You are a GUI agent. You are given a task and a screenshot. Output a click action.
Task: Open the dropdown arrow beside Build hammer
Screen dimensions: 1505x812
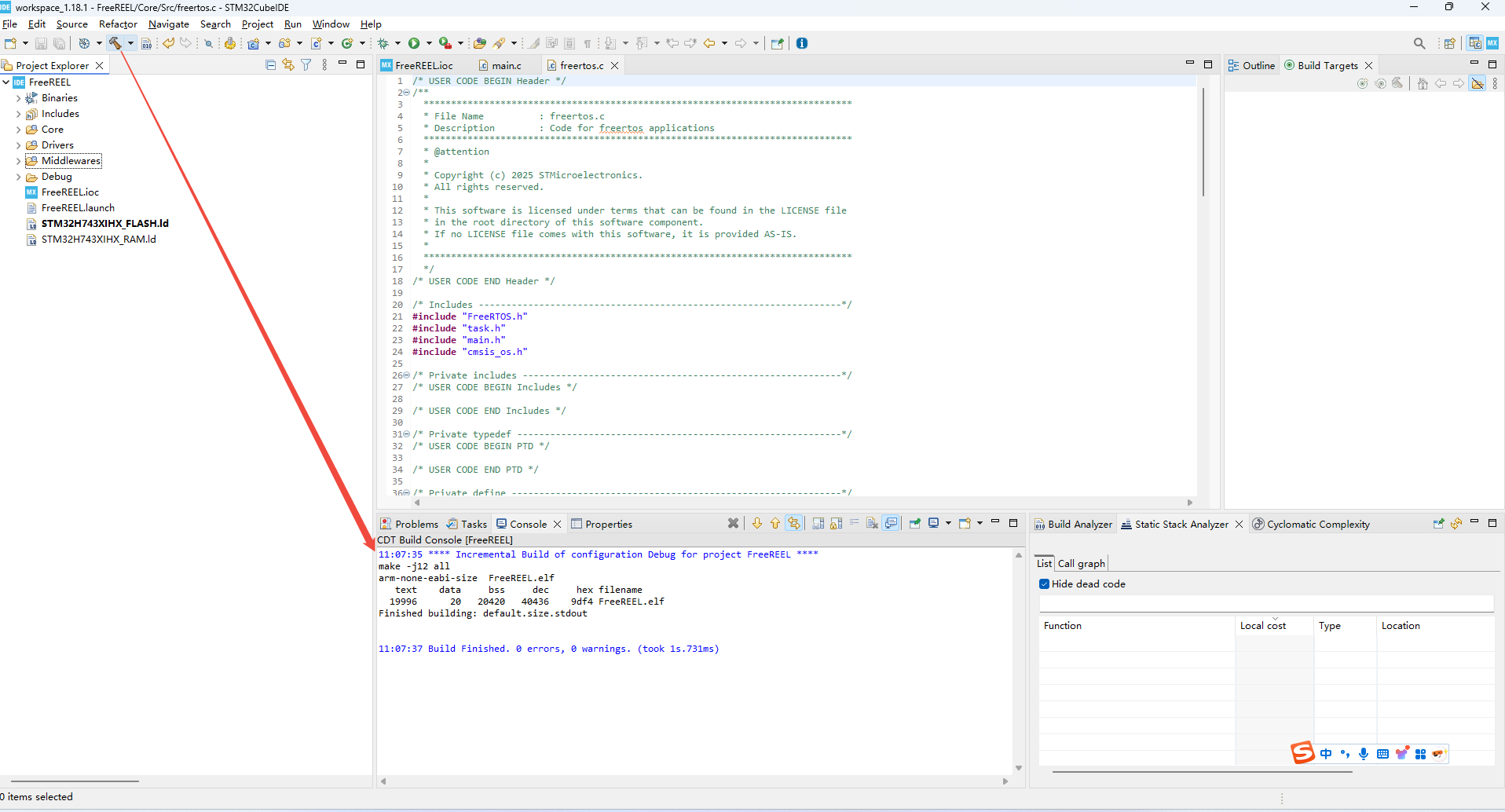[130, 43]
